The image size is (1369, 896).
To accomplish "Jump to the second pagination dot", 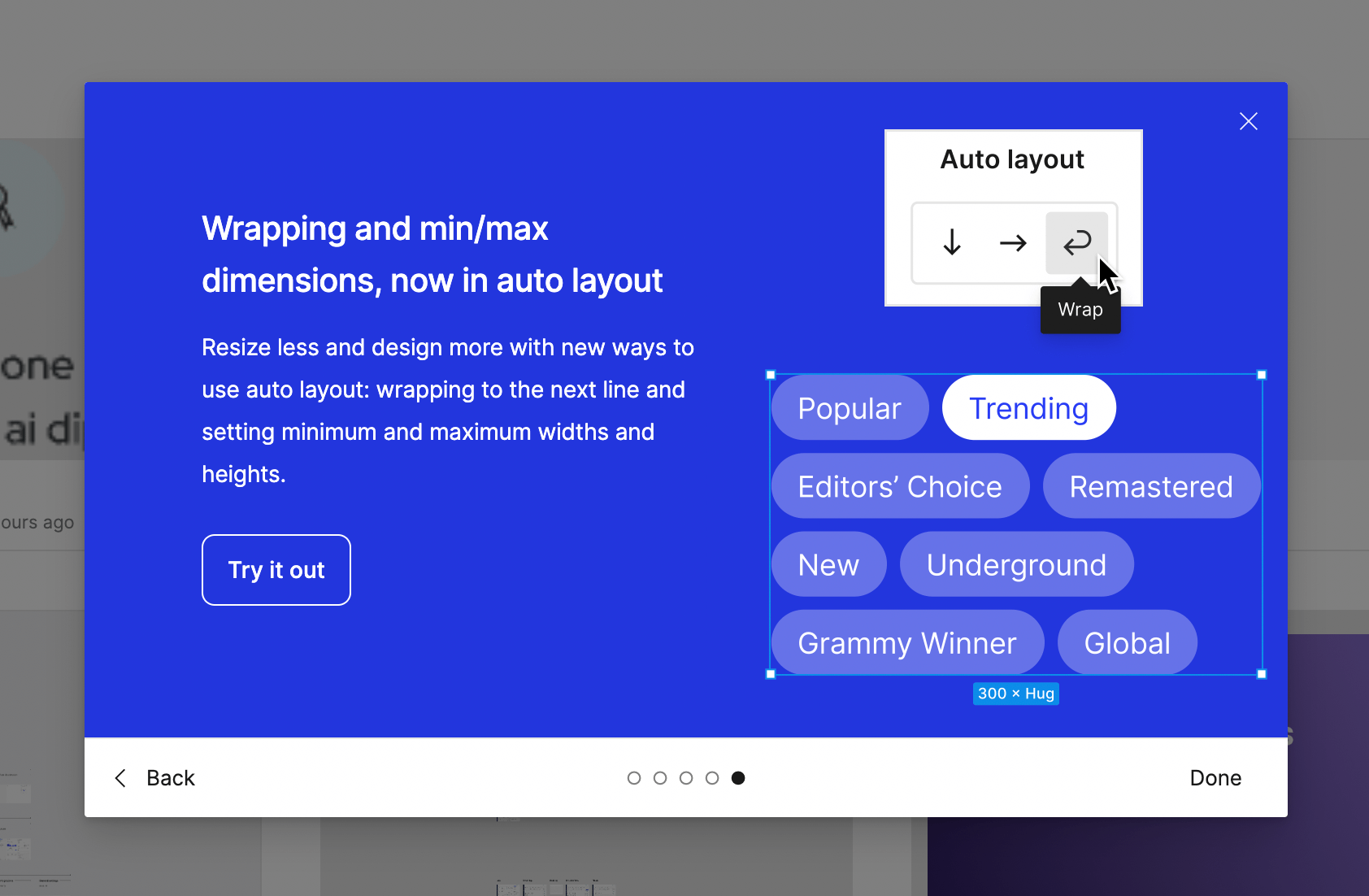I will pos(660,778).
